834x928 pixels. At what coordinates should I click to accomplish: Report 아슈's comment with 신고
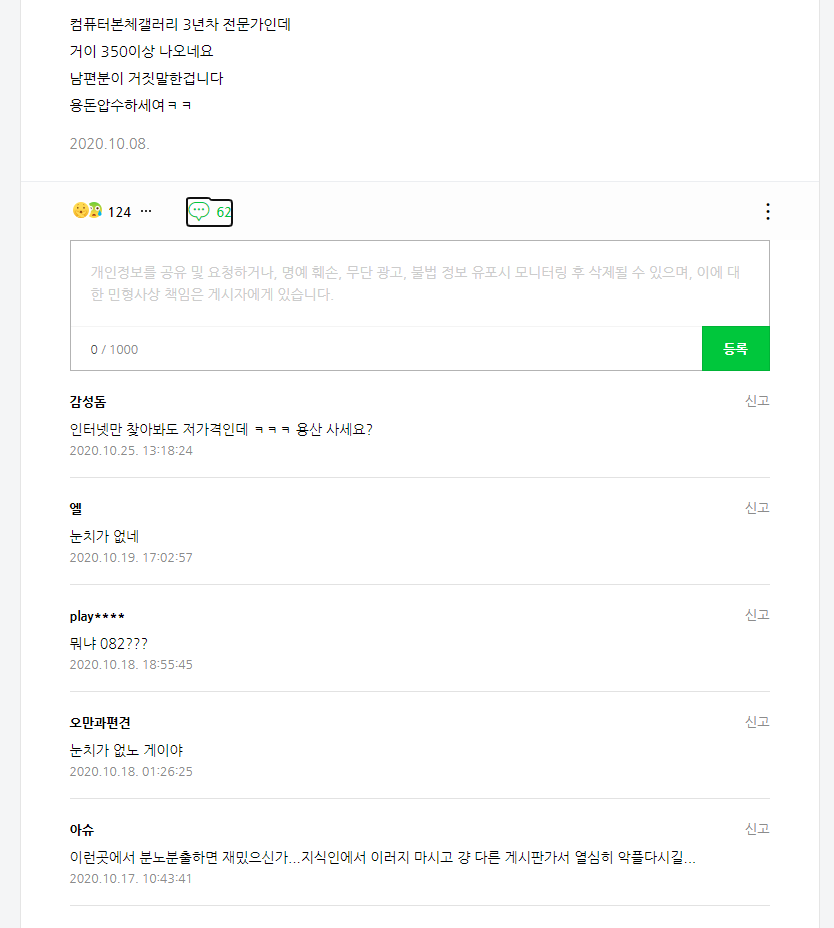pos(757,829)
